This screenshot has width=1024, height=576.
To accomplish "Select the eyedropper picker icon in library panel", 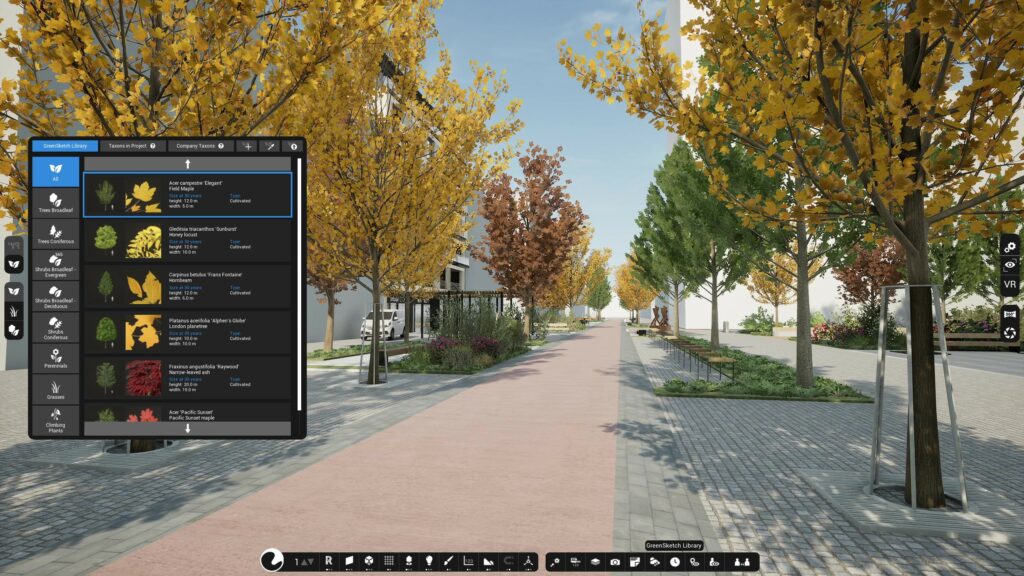I will pos(270,146).
